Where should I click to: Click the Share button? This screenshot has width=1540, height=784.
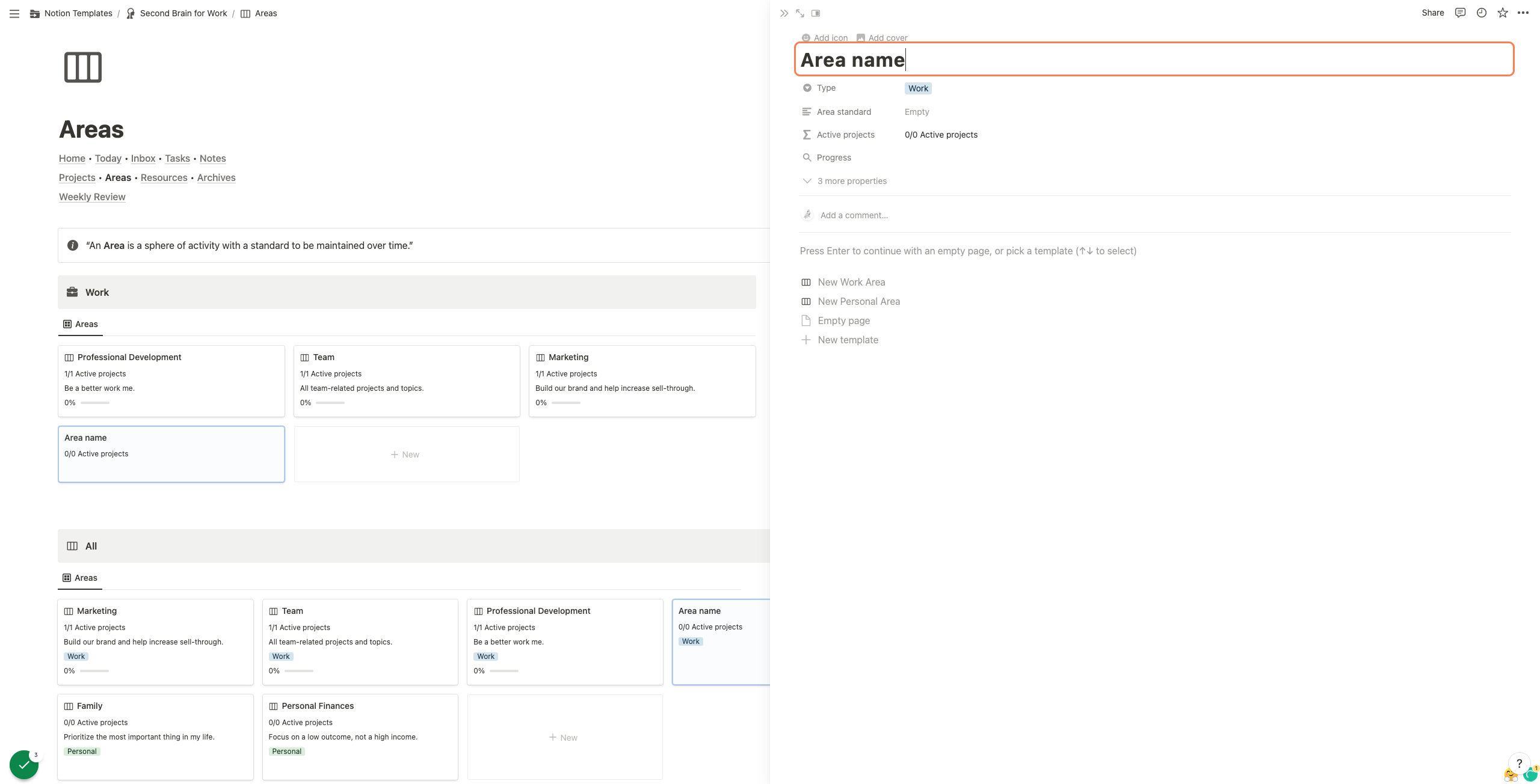tap(1432, 13)
